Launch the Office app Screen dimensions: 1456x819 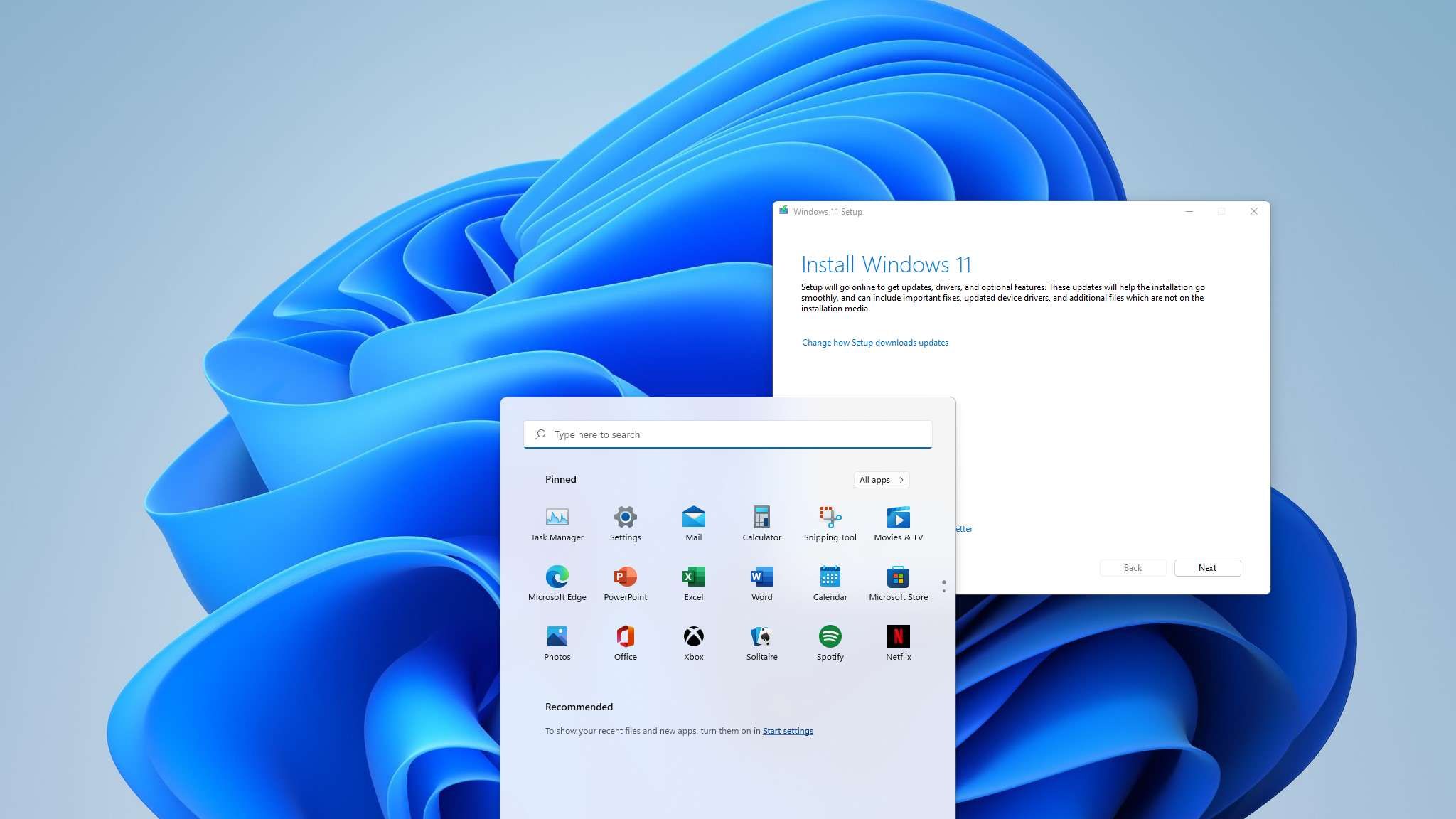click(625, 643)
